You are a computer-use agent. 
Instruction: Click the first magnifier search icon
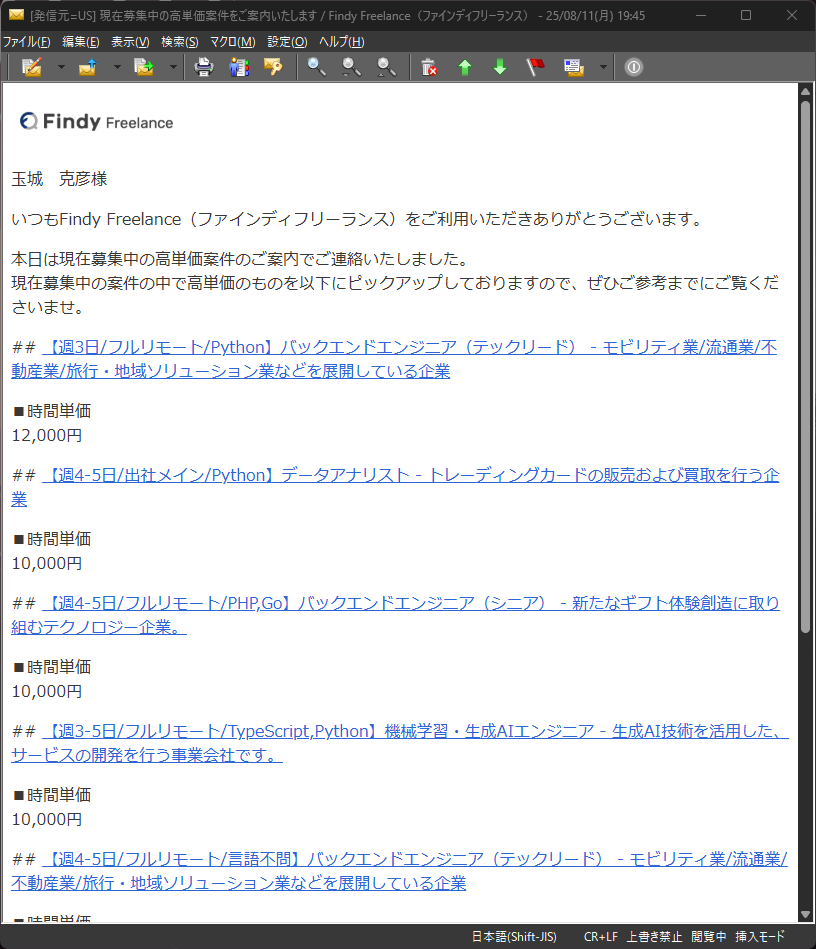316,67
